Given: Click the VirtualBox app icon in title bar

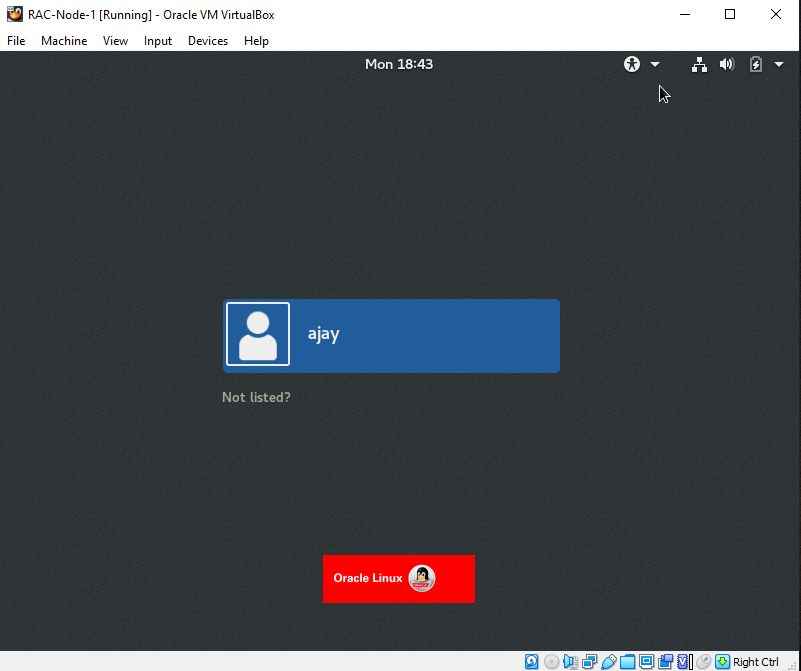Looking at the screenshot, I should point(14,14).
